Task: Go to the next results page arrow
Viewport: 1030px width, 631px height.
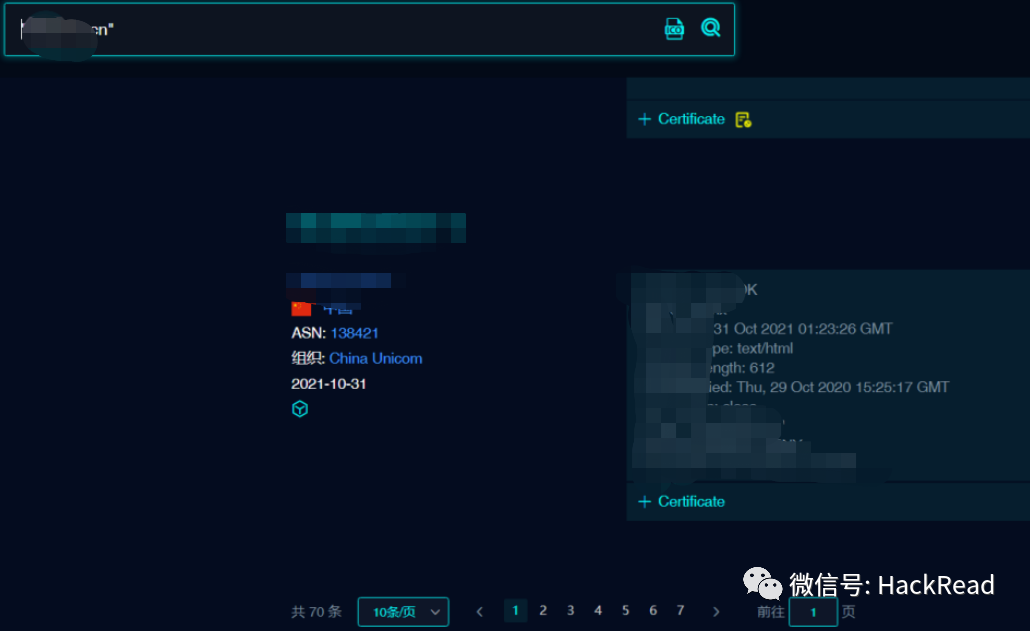Action: [715, 611]
